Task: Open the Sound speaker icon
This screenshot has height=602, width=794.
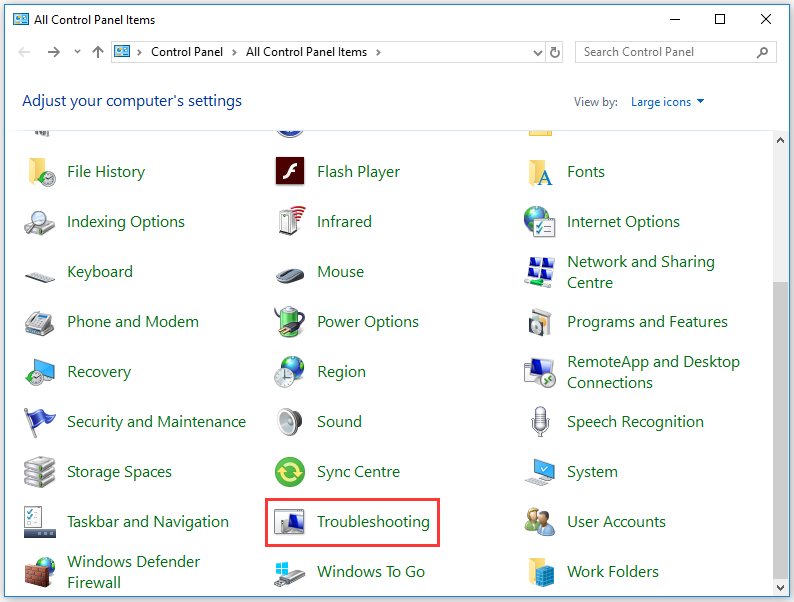Action: (x=290, y=422)
